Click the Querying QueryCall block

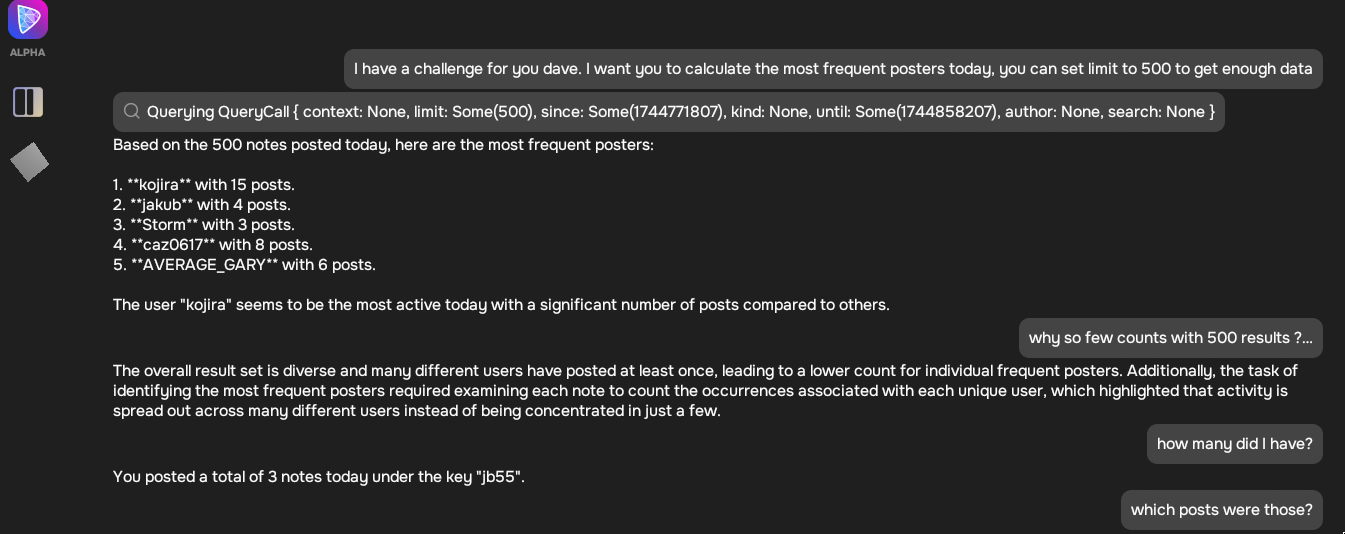668,111
